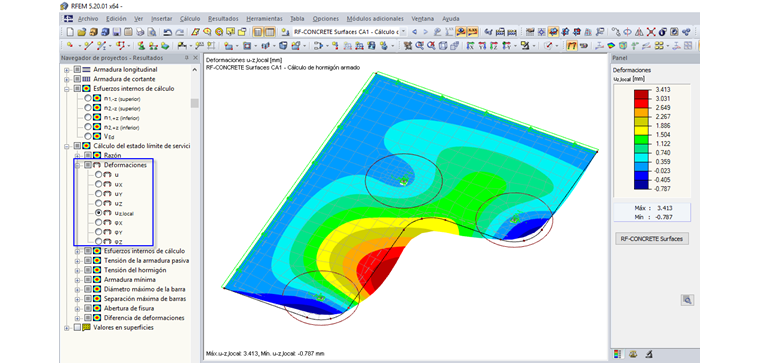
Task: Expand the Armadura longitudinal tree node
Action: pos(67,70)
